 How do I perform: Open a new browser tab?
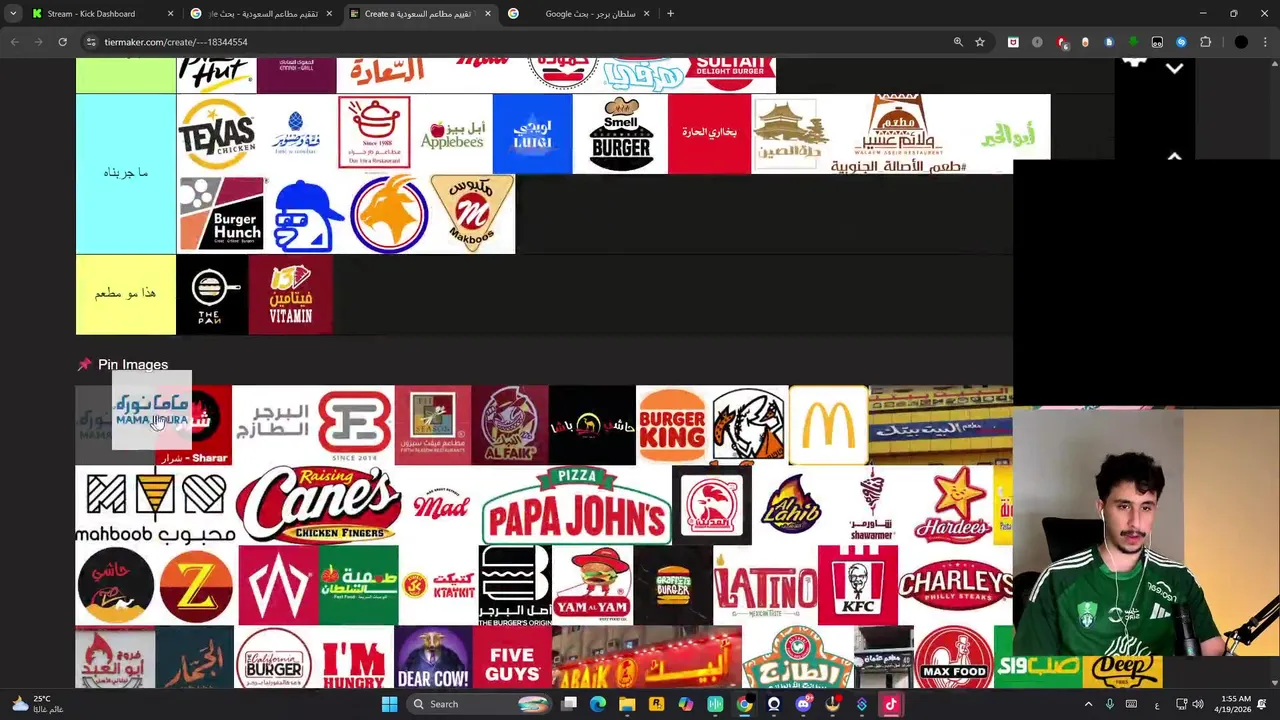(670, 14)
